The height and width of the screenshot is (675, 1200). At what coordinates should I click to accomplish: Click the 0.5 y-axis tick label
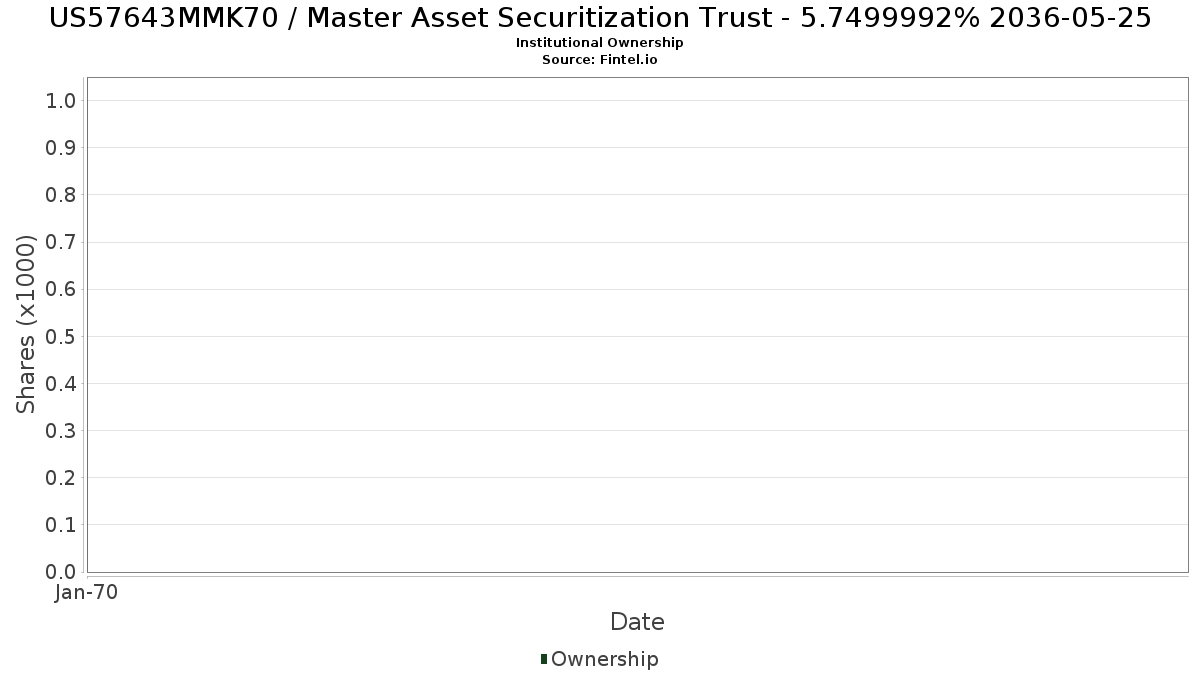[61, 336]
